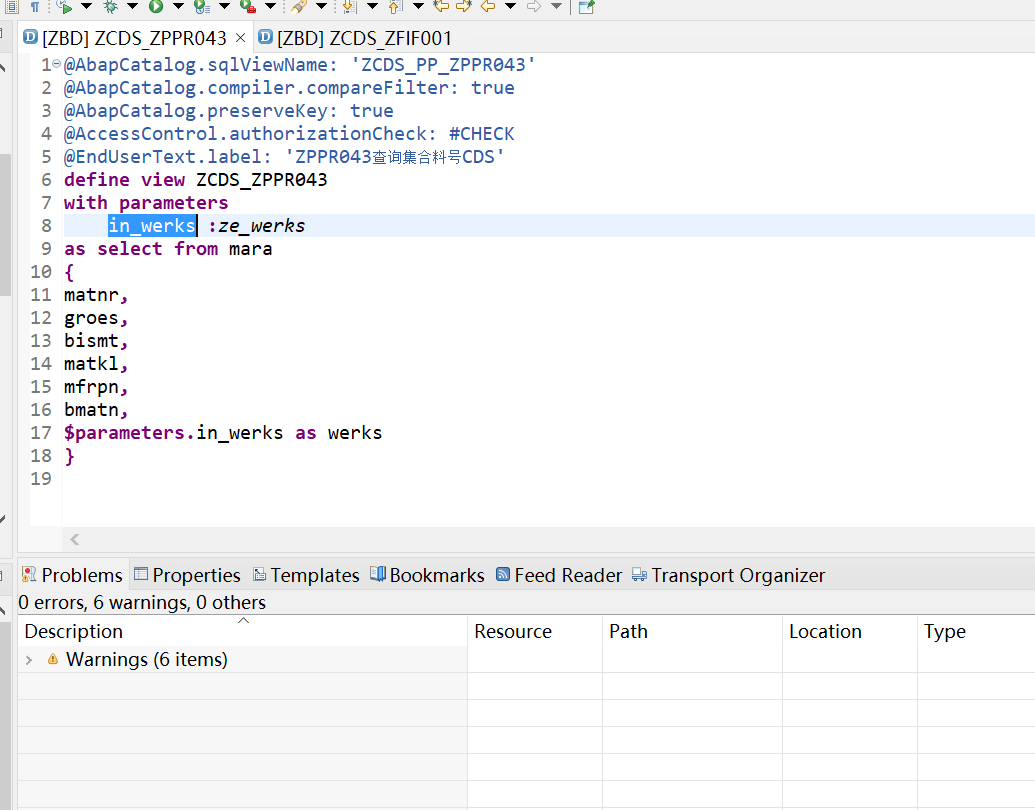1035x810 pixels.
Task: Open the run configurations dropdown beside the green play icon
Action: tap(178, 7)
